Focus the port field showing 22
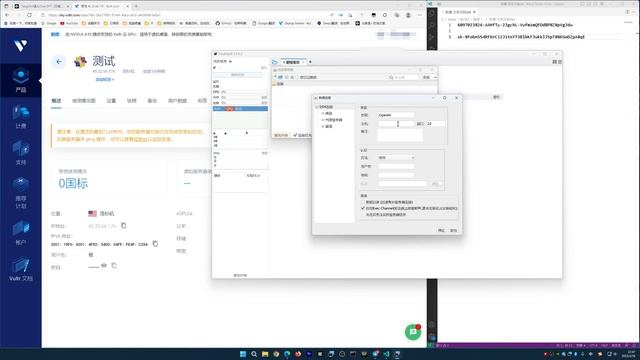The width and height of the screenshot is (640, 360). tap(435, 124)
